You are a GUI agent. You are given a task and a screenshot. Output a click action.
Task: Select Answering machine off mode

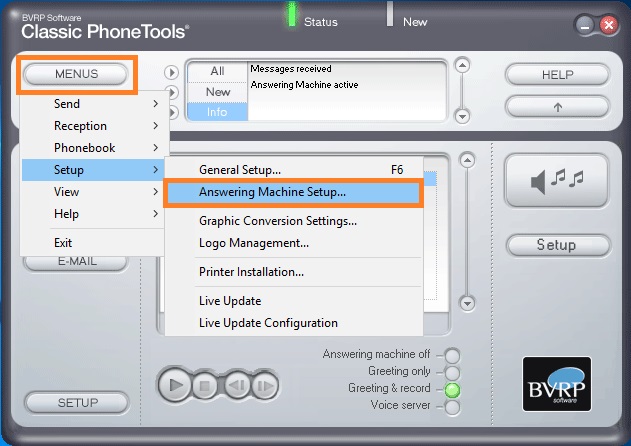(452, 356)
